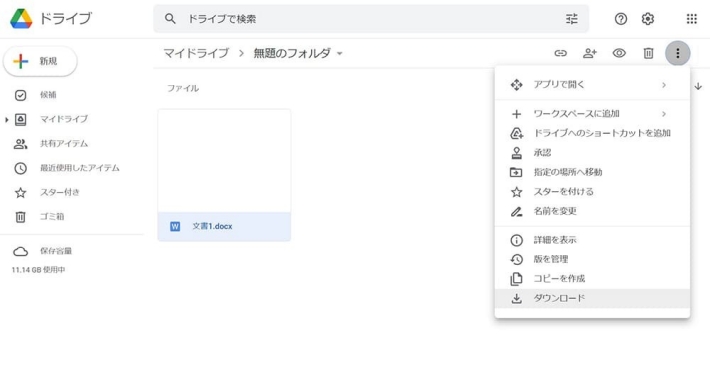Open the Google apps grid
This screenshot has height=372, width=710.
pyautogui.click(x=691, y=19)
